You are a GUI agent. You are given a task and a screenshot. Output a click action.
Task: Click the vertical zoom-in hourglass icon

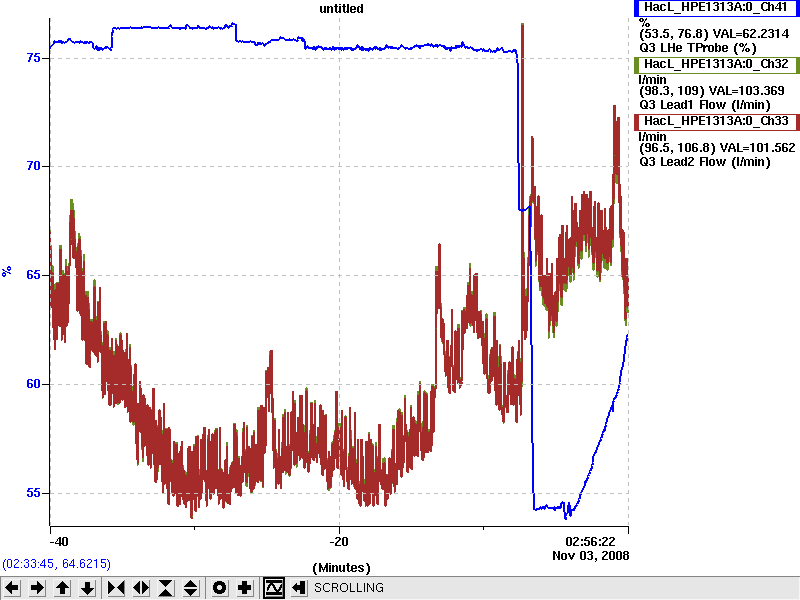(x=166, y=588)
